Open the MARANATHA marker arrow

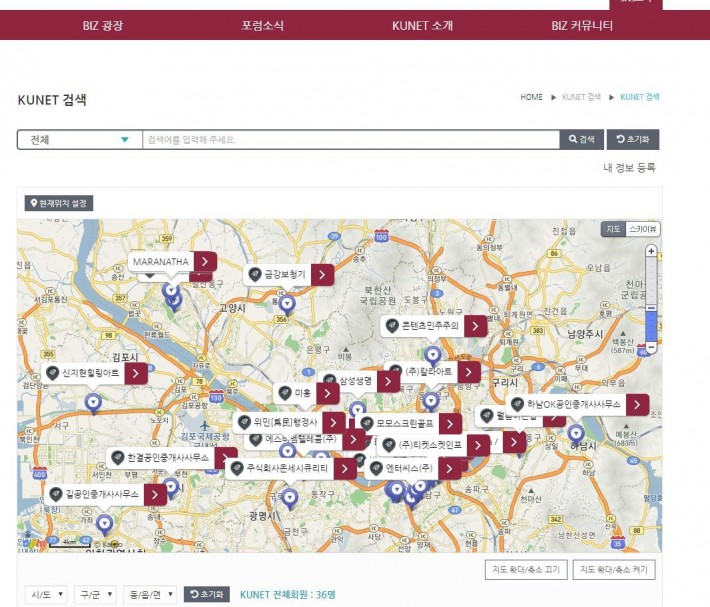[x=204, y=261]
